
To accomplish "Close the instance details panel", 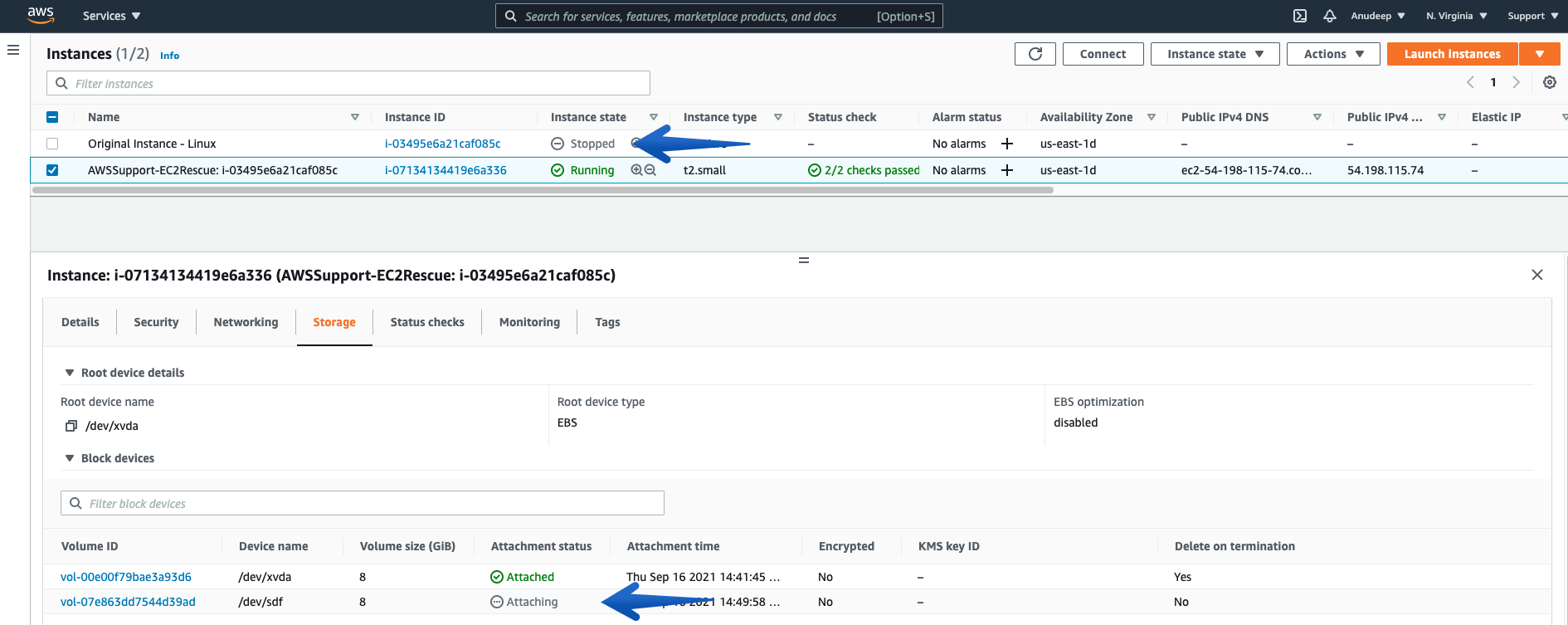I will 1537,275.
